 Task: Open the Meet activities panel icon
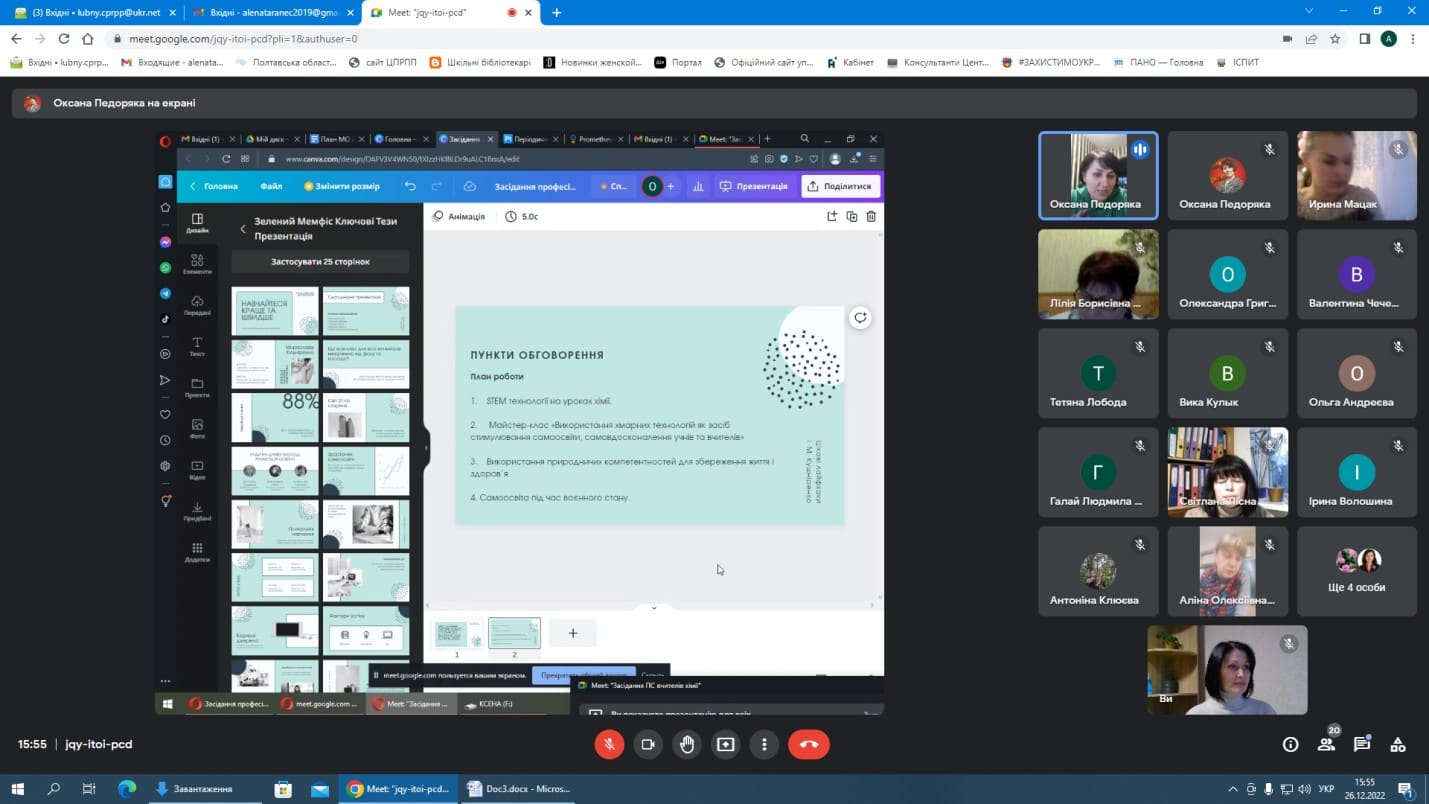coord(1398,744)
